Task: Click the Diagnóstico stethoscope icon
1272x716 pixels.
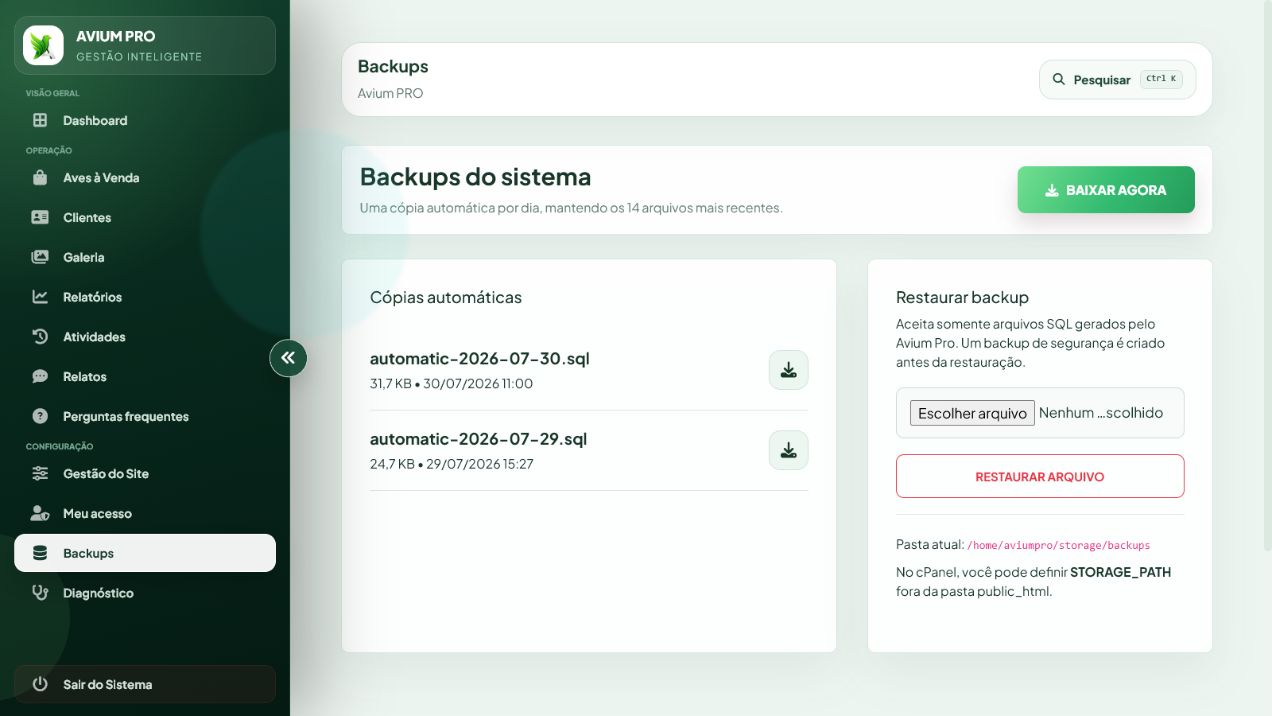Action: point(40,593)
